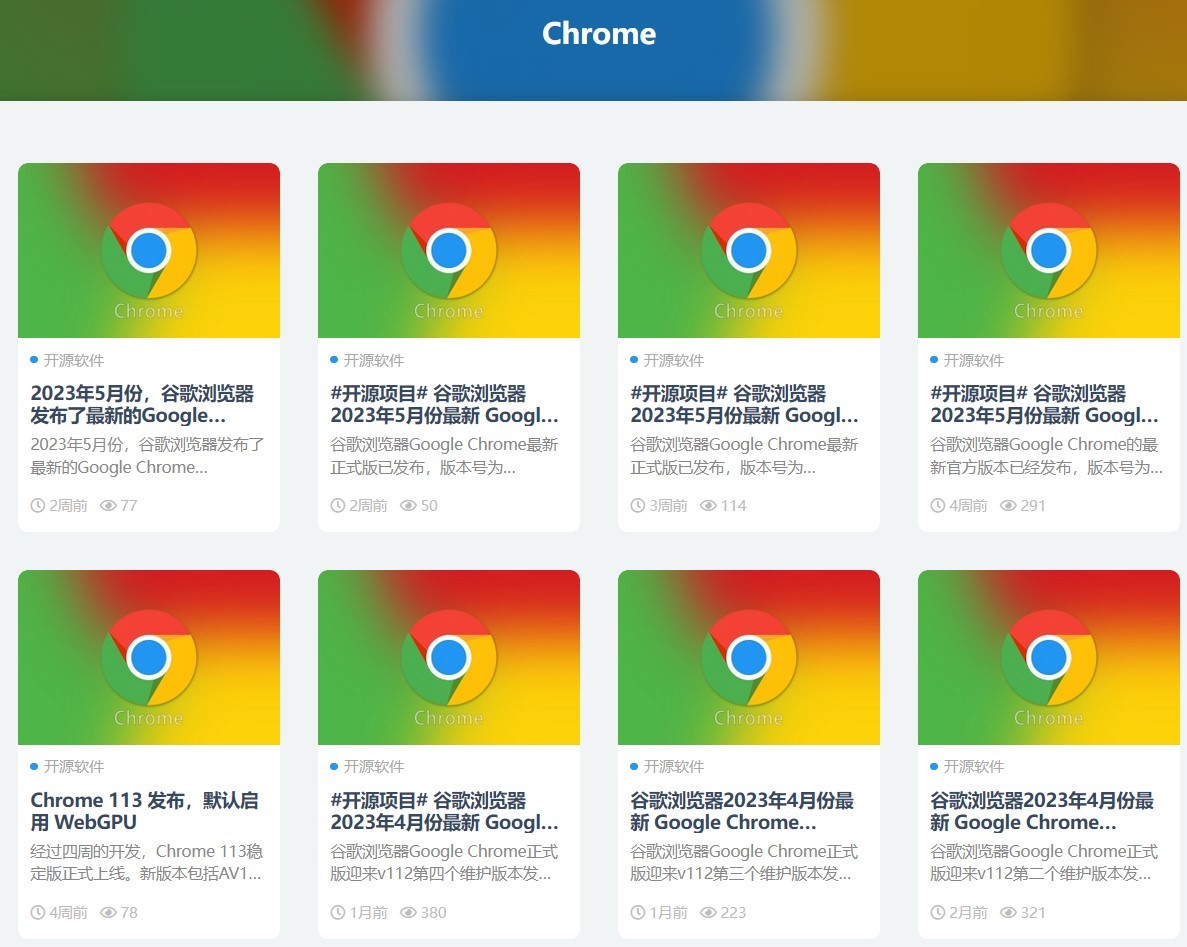Screen dimensions: 1187x947
Task: Open the Chrome thumbnail of the 77-views post
Action: (149, 251)
